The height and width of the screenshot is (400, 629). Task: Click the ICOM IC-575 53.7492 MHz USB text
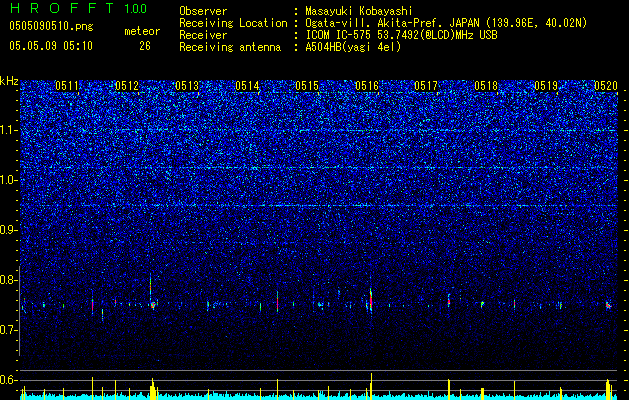[x=401, y=35]
